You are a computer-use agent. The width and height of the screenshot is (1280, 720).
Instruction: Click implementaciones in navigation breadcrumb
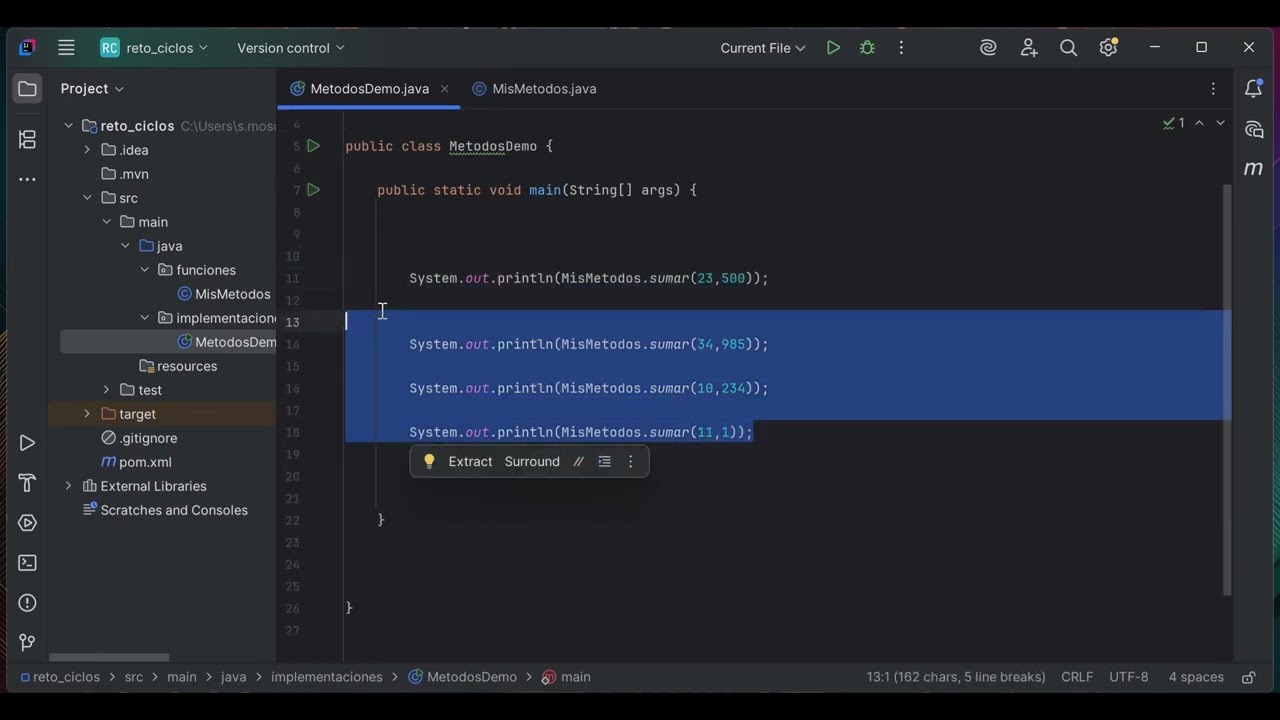[326, 677]
